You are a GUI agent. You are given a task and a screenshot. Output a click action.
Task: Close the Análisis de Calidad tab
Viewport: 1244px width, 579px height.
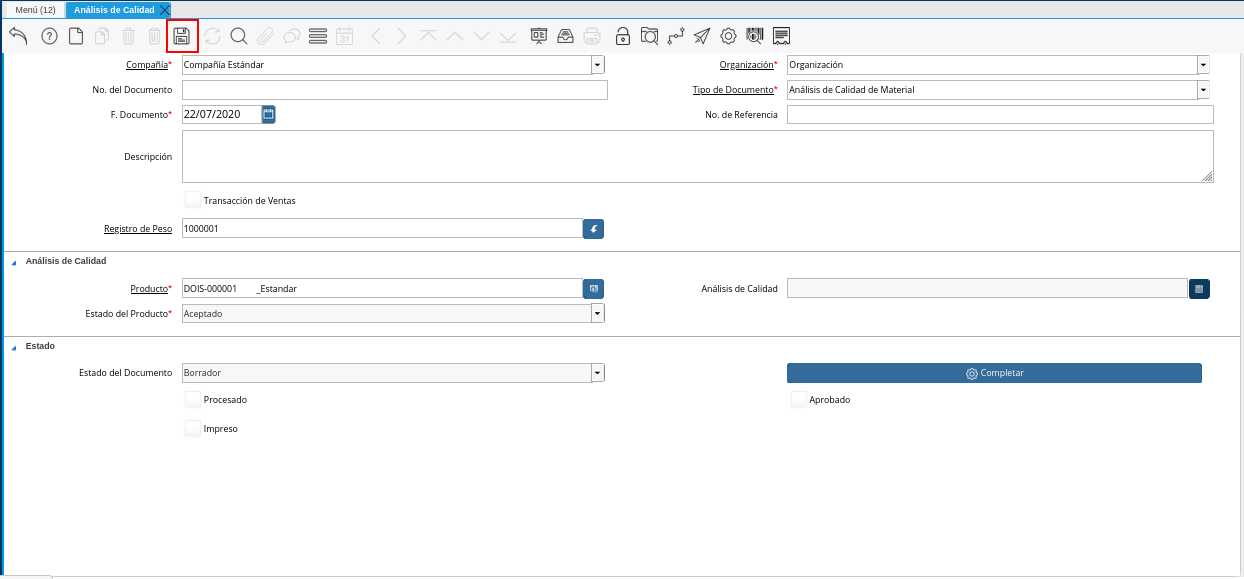pos(165,9)
